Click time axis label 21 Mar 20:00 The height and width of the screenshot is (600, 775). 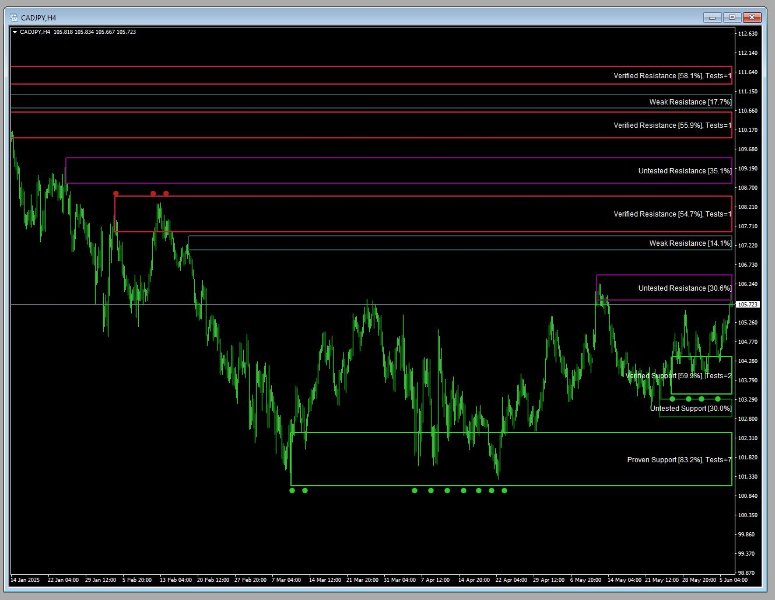point(362,580)
